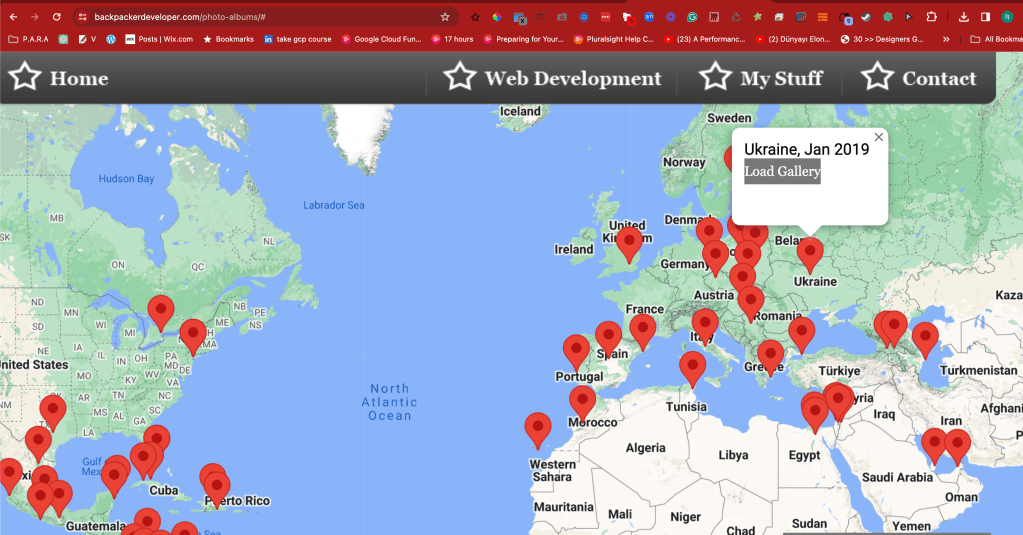The image size is (1023, 535).
Task: Click the Hudson Bay map label
Action: tap(126, 179)
